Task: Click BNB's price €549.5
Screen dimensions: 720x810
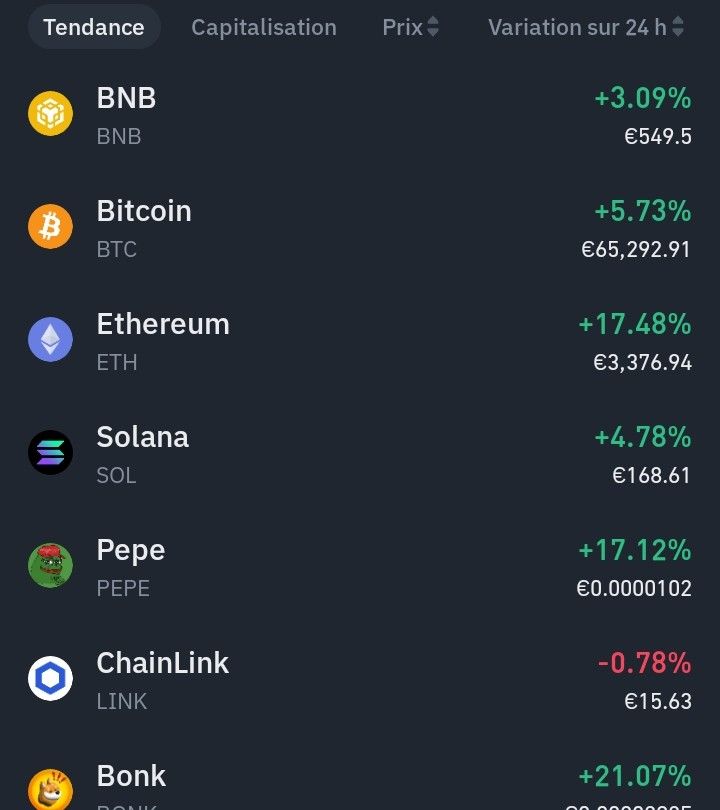Action: [x=657, y=136]
